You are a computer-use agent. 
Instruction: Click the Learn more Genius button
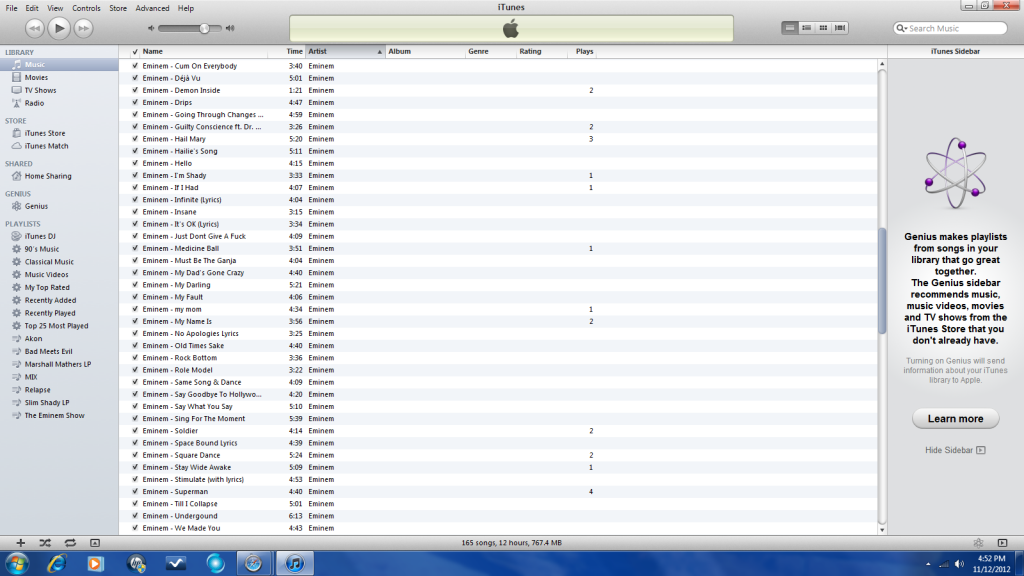pyautogui.click(x=955, y=419)
